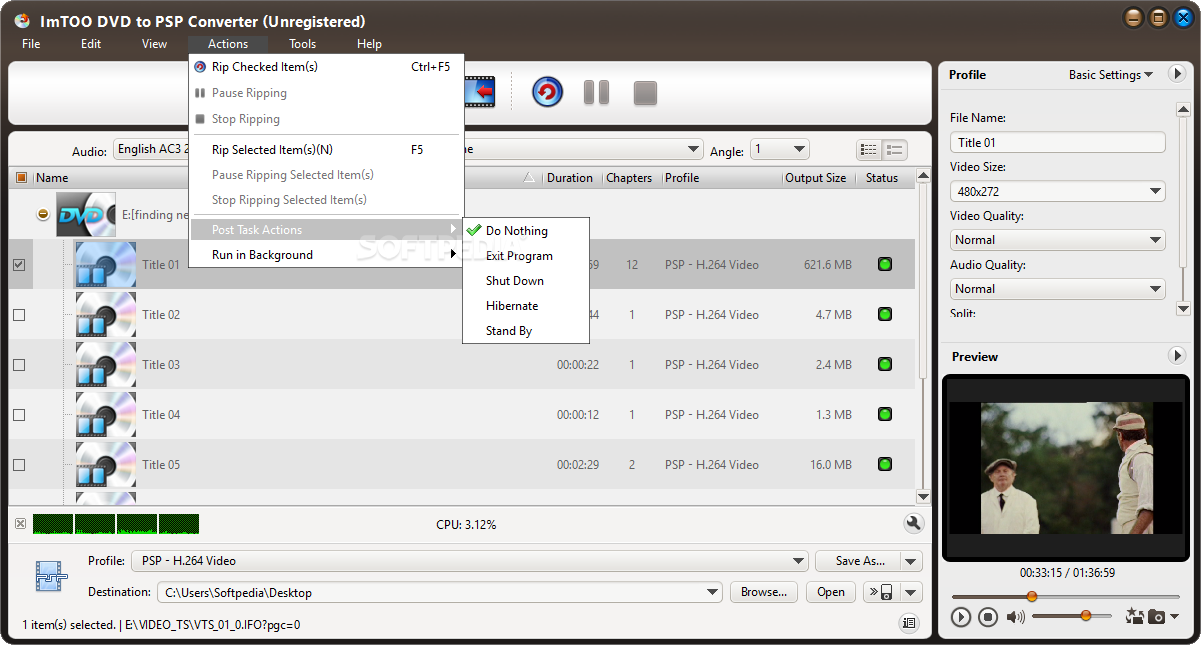This screenshot has height=645, width=1201.
Task: Play the preview video
Action: tap(961, 617)
